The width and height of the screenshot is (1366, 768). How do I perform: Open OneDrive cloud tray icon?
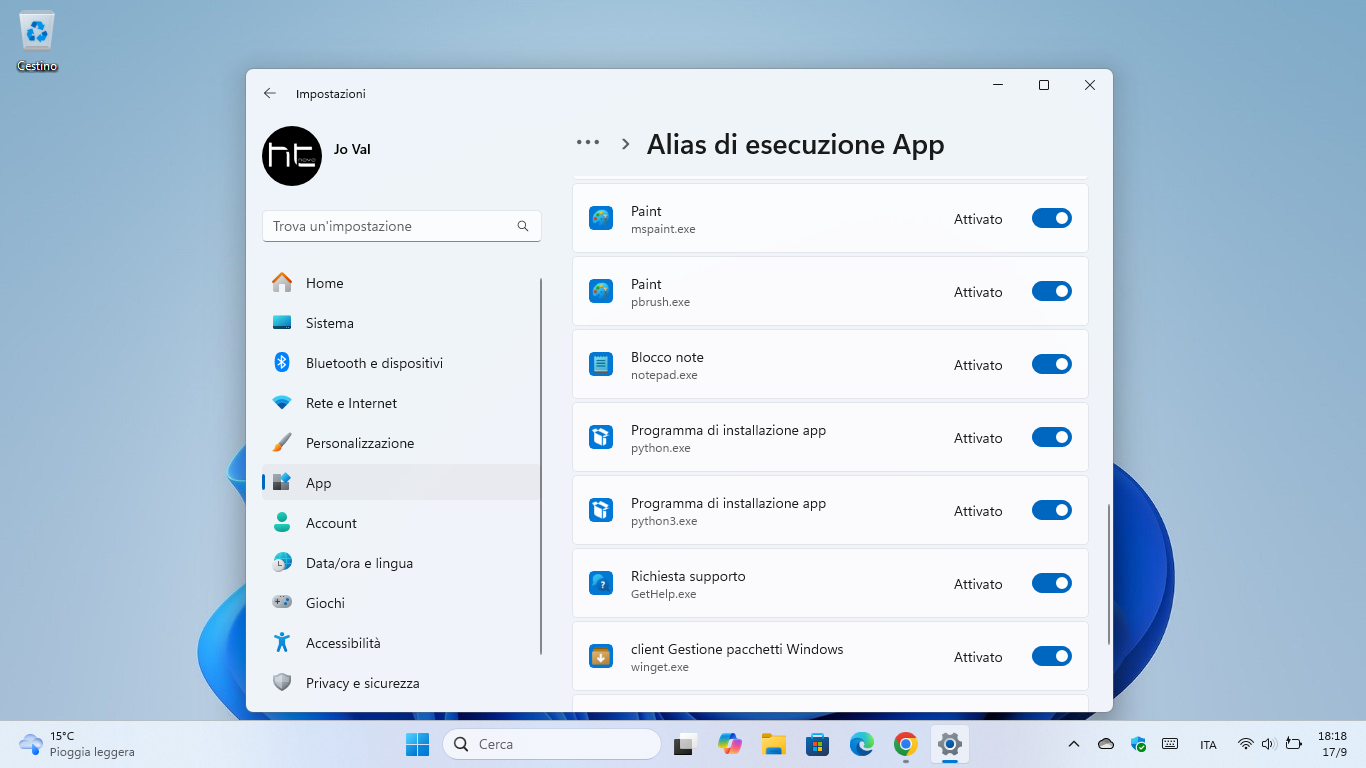1106,744
